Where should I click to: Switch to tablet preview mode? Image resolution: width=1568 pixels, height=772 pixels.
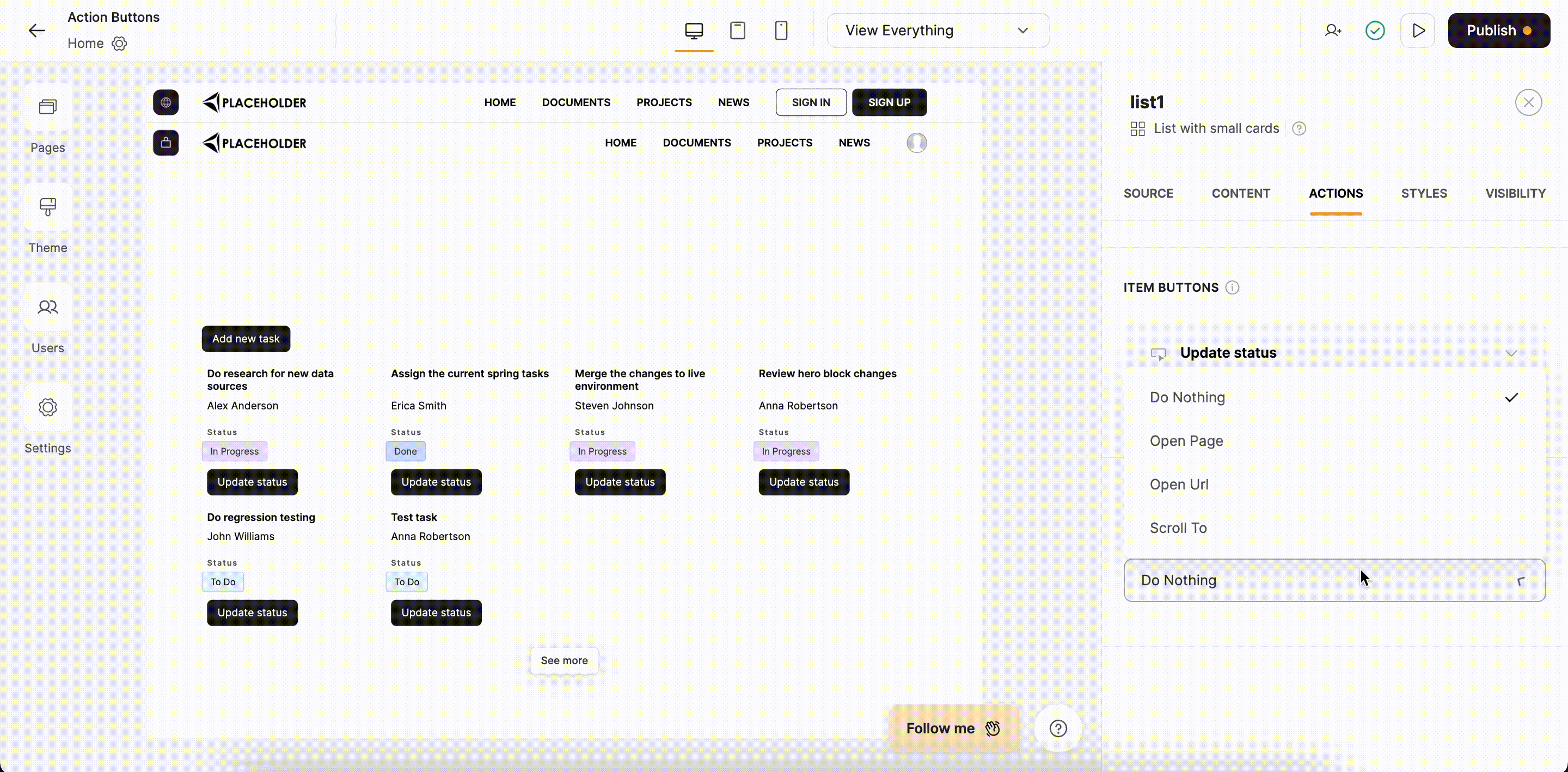(x=737, y=30)
